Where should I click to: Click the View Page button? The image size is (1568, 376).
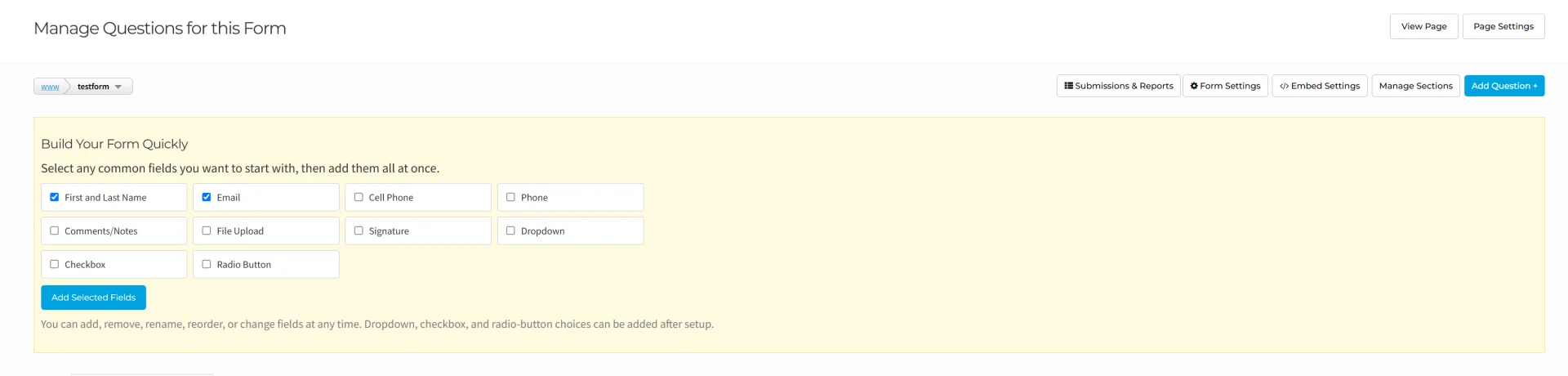click(x=1423, y=26)
